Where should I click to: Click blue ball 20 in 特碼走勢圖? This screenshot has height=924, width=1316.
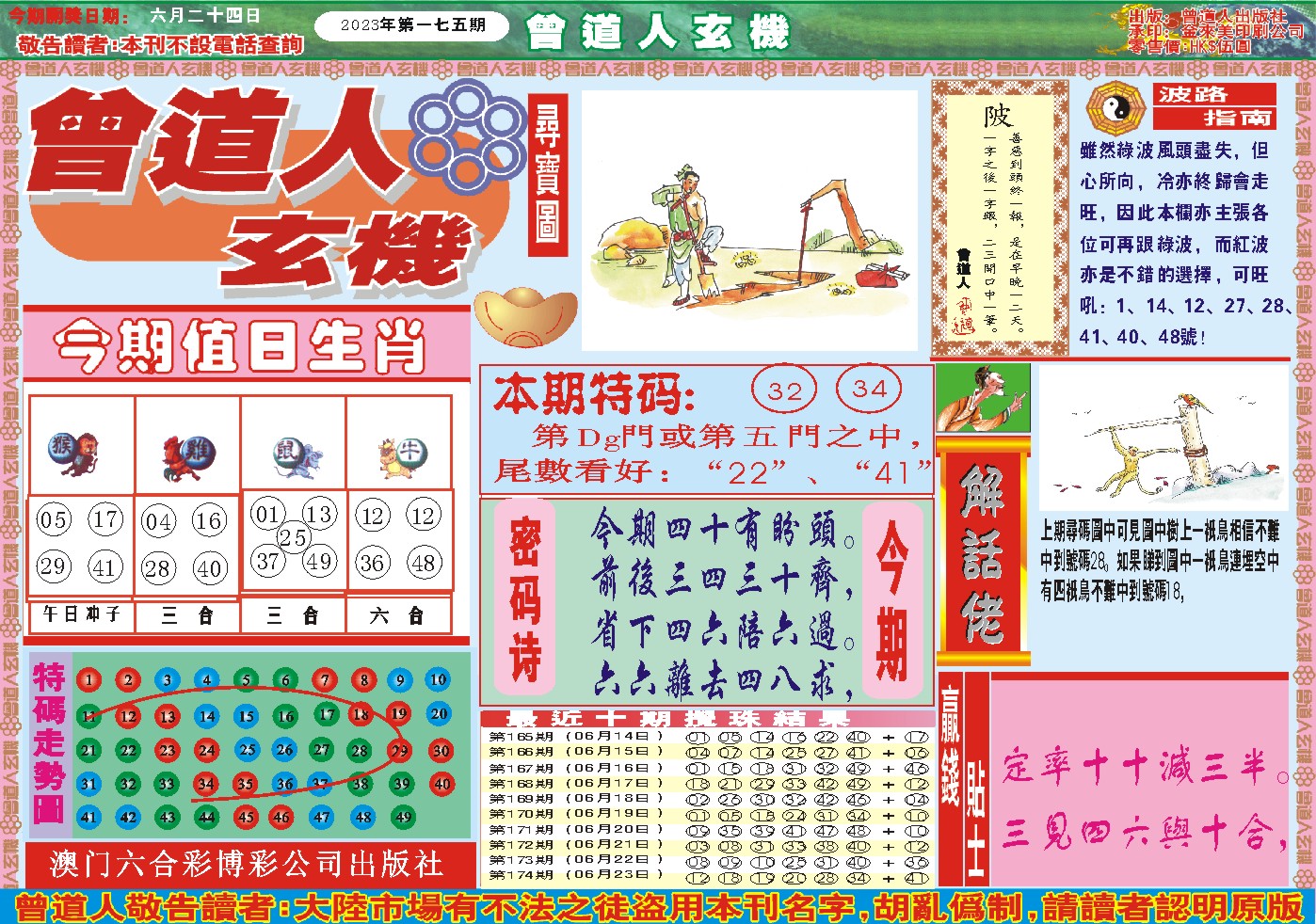[x=439, y=713]
